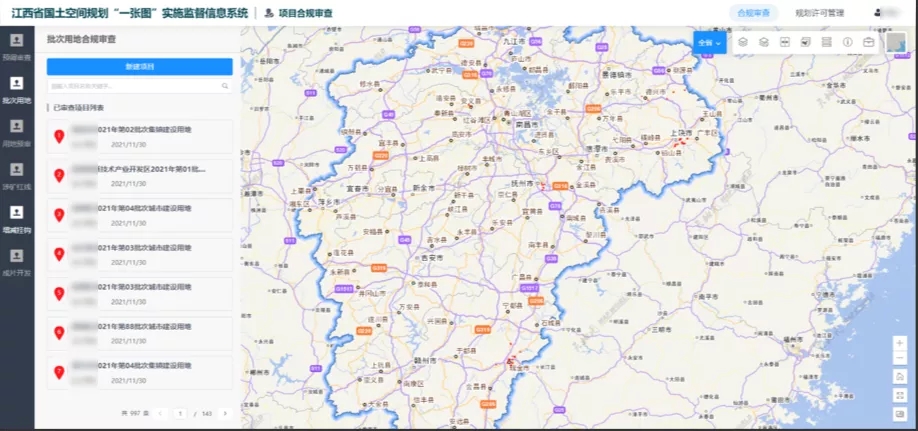Click the page number box in pagination
This screenshot has height=431, width=918.
(x=181, y=413)
